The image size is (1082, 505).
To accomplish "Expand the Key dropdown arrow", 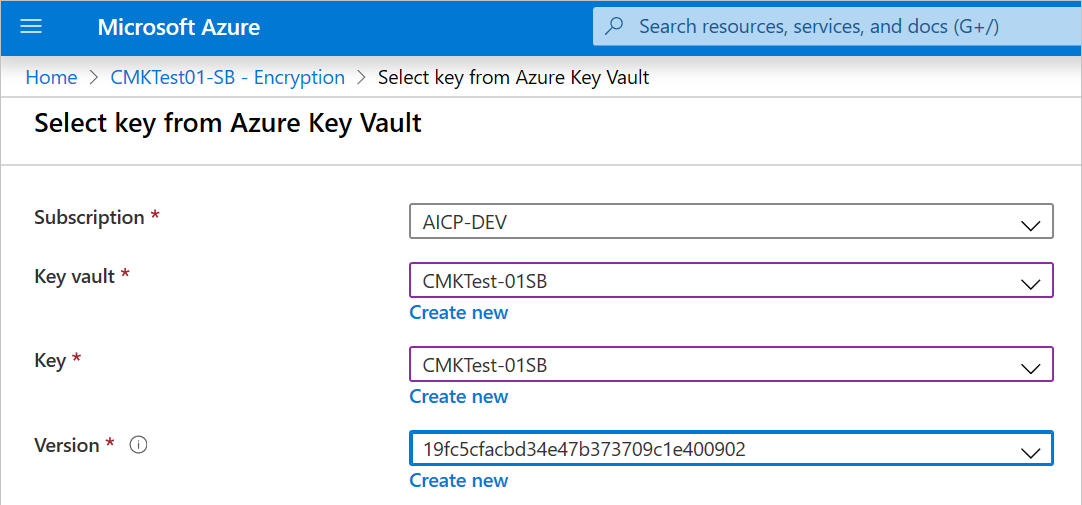I will (x=1030, y=368).
